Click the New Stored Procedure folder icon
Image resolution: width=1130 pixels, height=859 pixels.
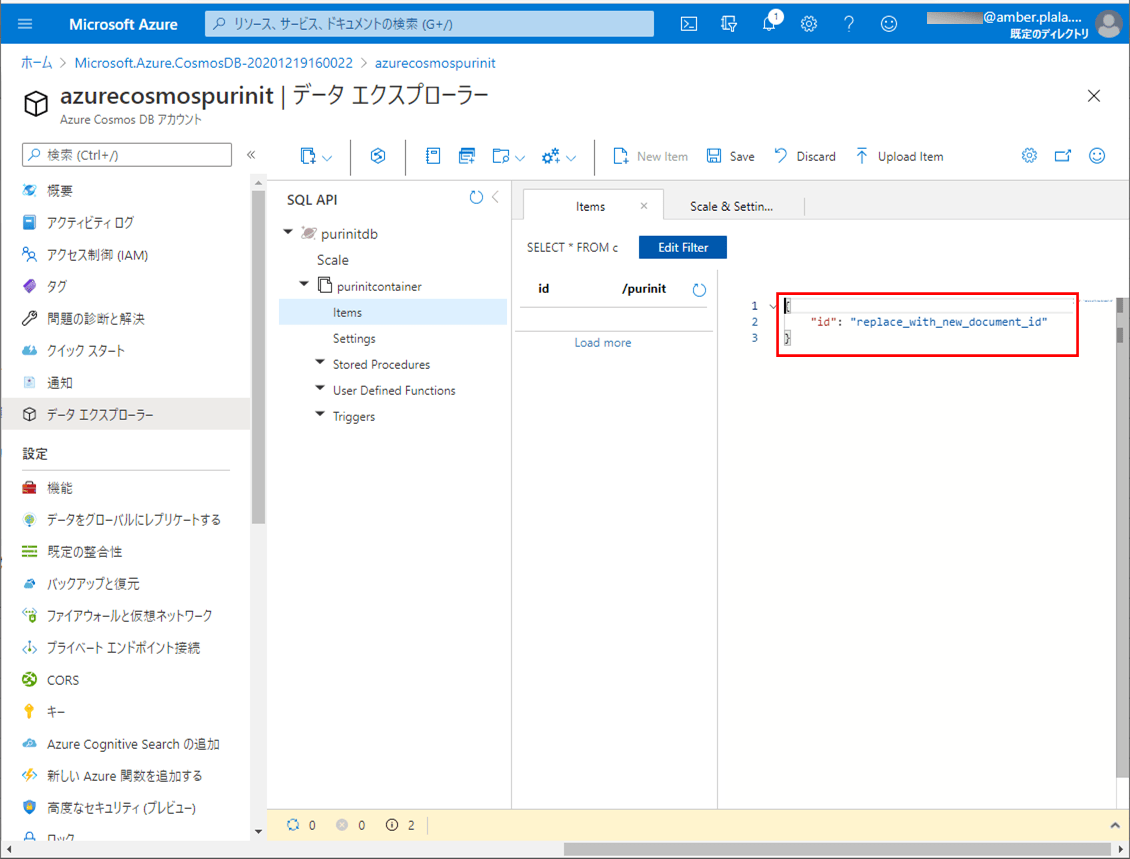point(501,156)
